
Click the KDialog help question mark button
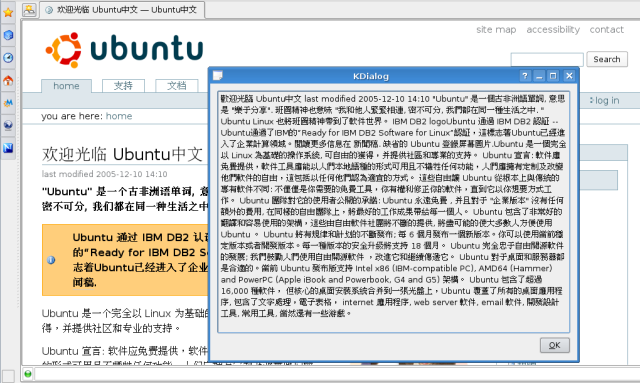(525, 76)
